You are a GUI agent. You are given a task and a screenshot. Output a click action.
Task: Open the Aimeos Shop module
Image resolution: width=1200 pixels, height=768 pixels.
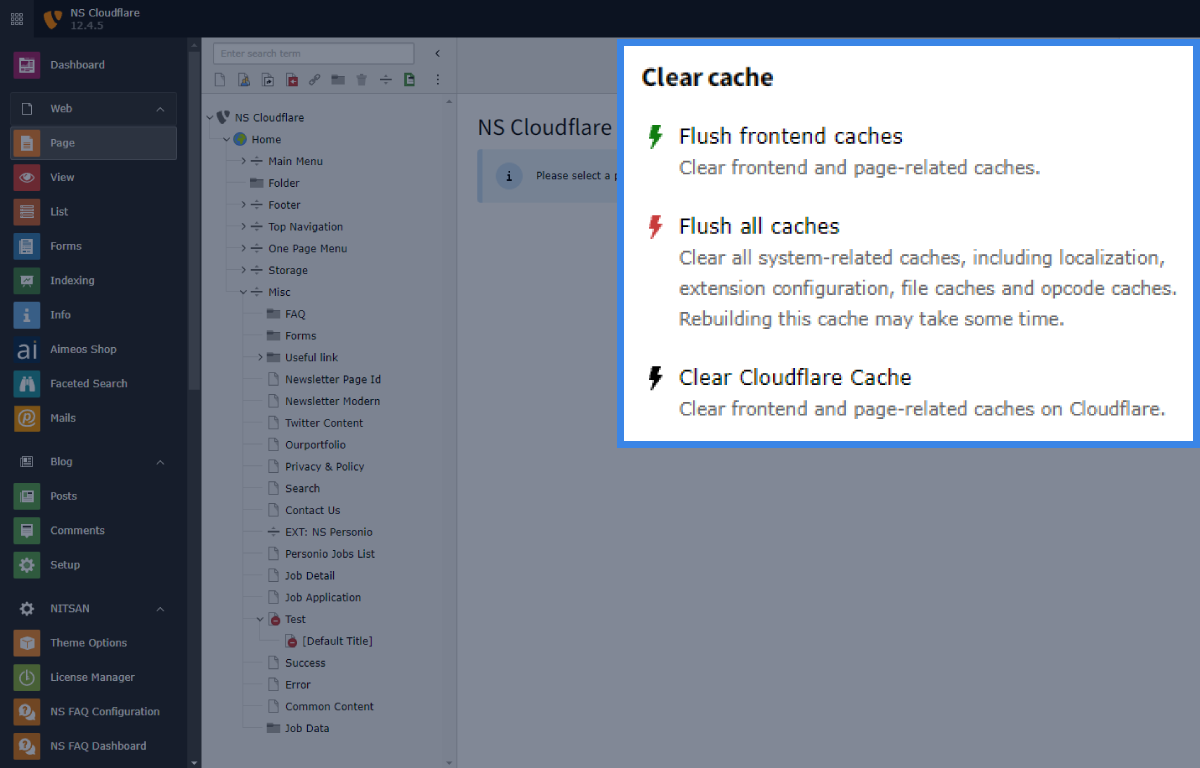click(83, 349)
